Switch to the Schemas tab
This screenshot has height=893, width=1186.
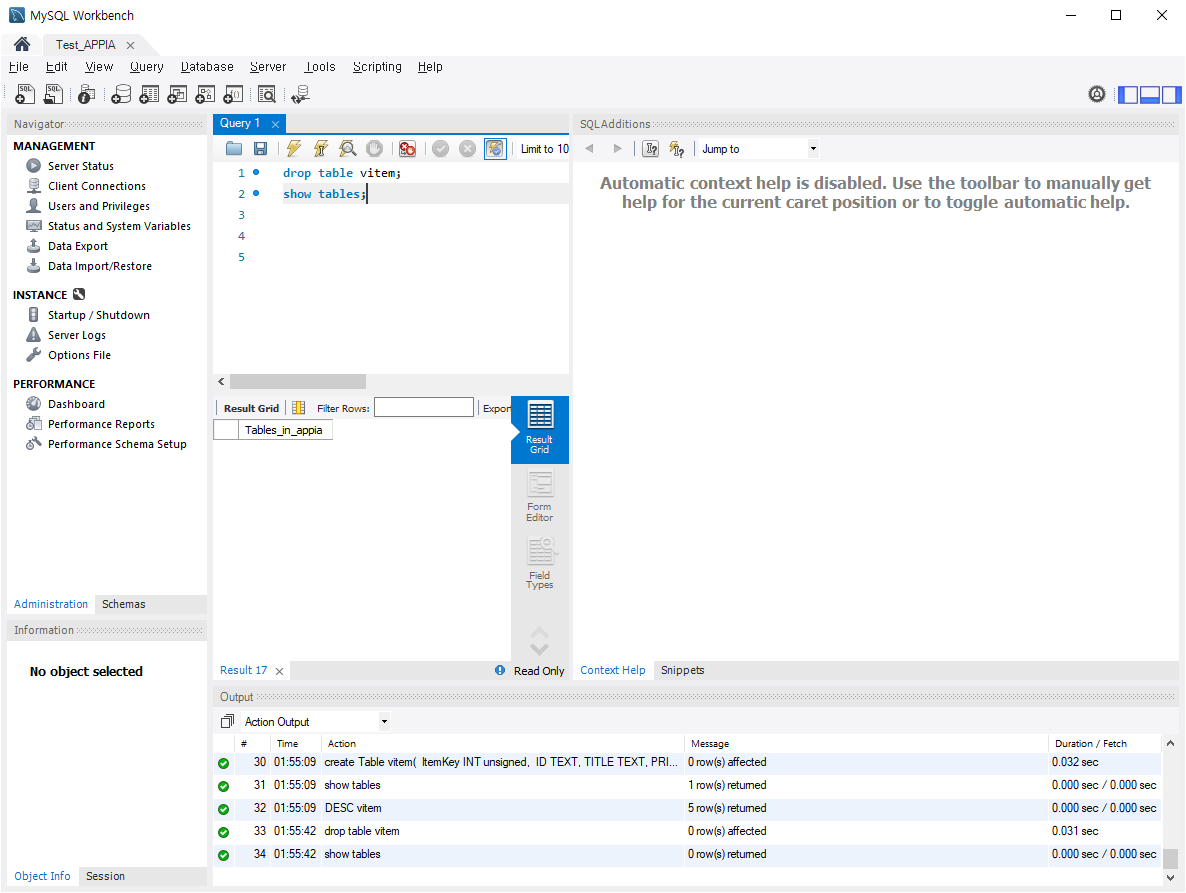coord(123,604)
